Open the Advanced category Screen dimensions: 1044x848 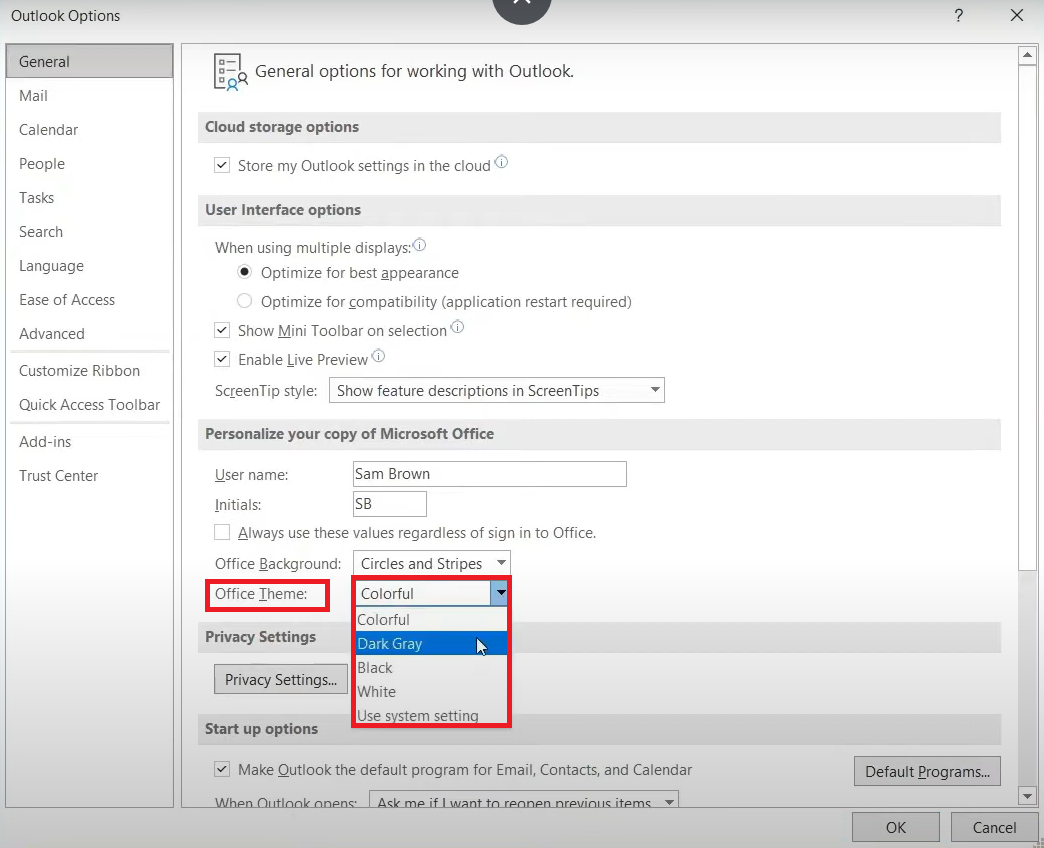point(89,333)
